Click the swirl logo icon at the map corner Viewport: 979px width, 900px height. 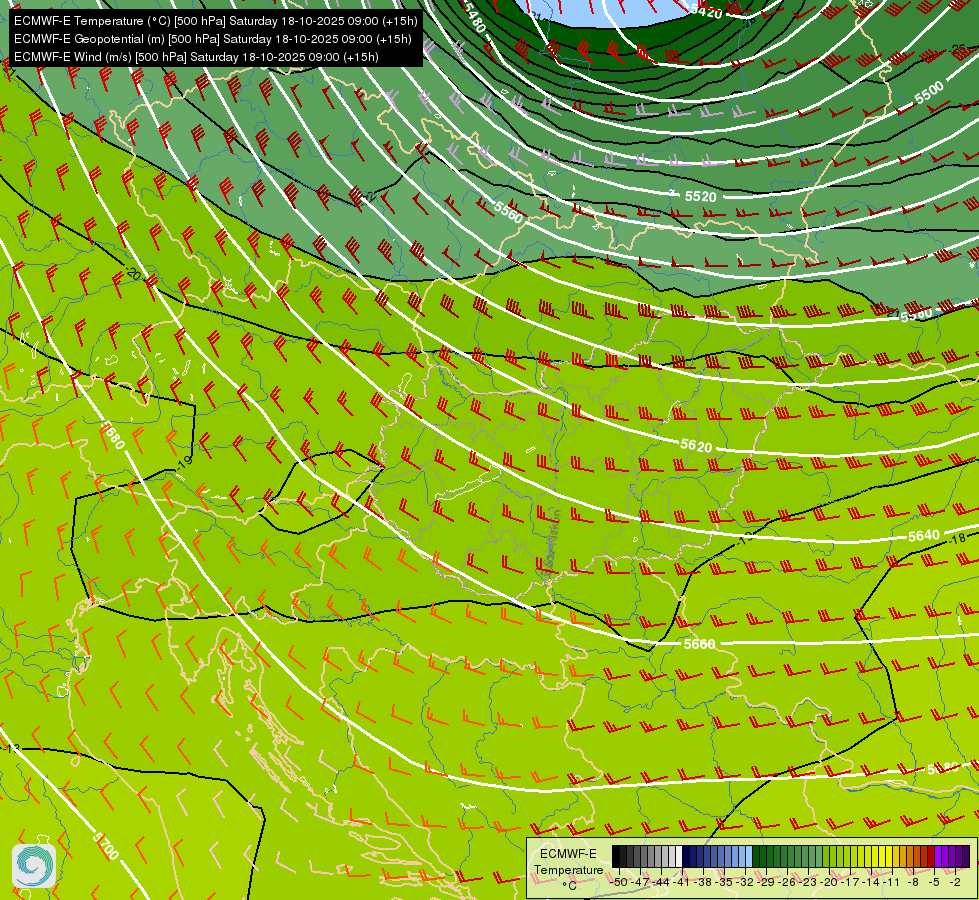[34, 865]
